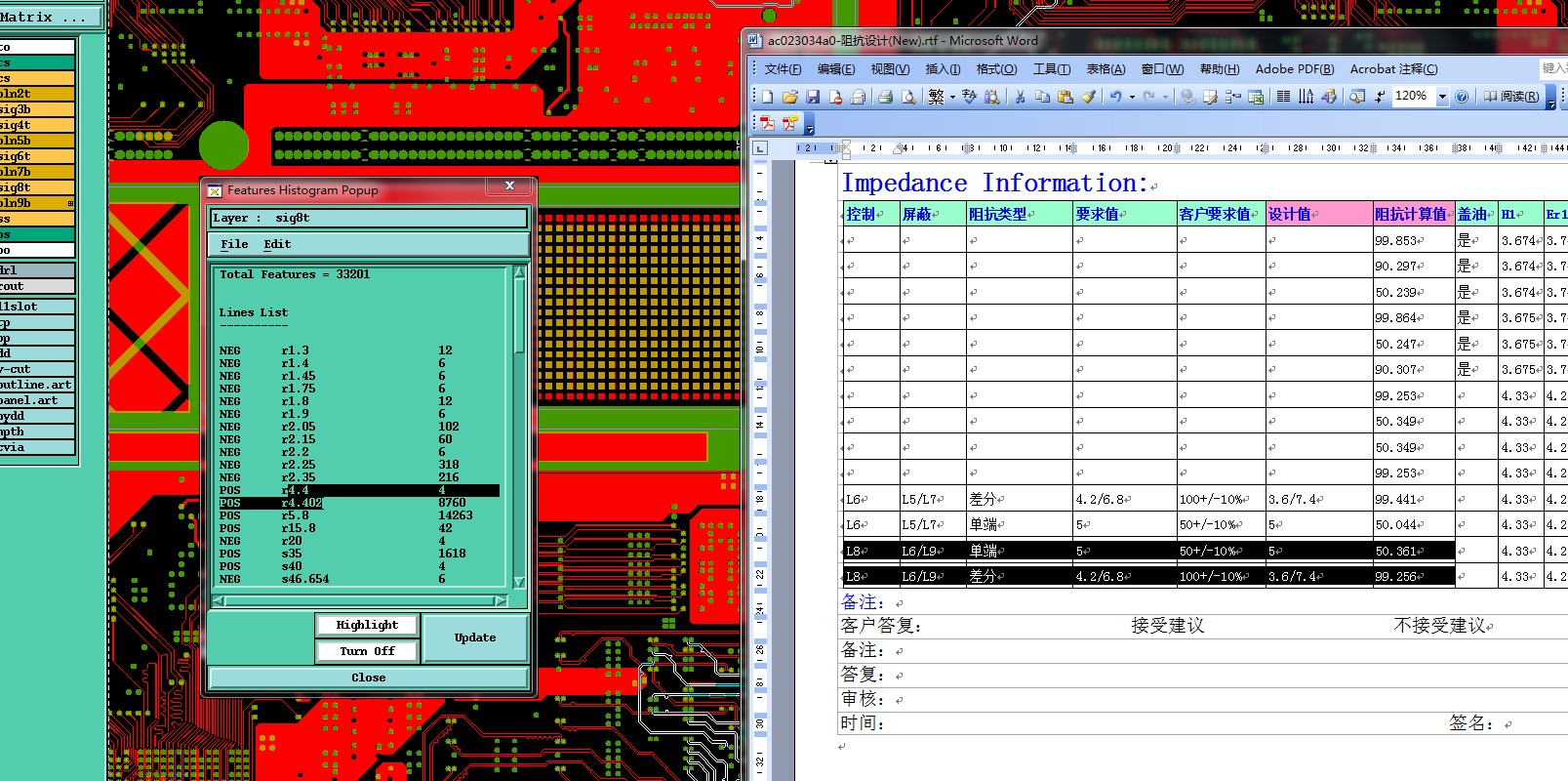Screen dimensions: 1568x781
Task: Click the Format Painter brush icon
Action: (x=1088, y=97)
